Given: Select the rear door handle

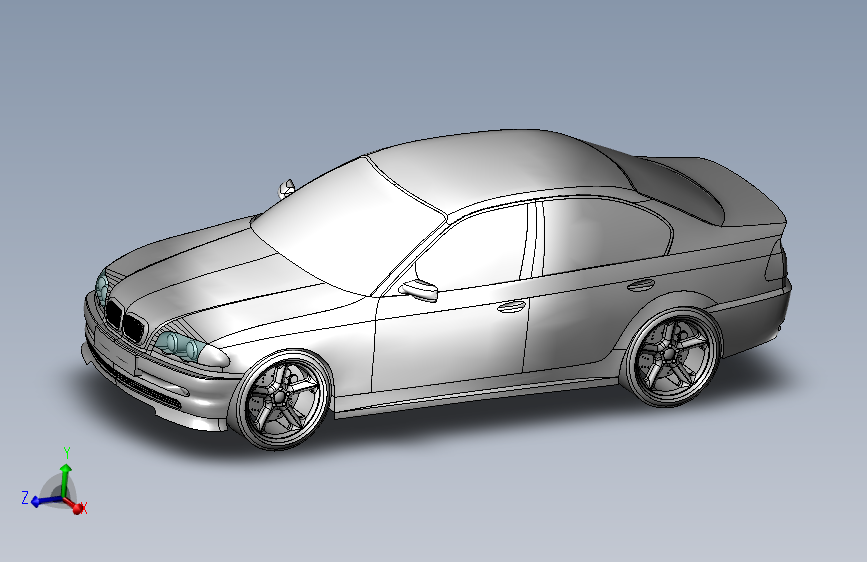Looking at the screenshot, I should [x=641, y=285].
